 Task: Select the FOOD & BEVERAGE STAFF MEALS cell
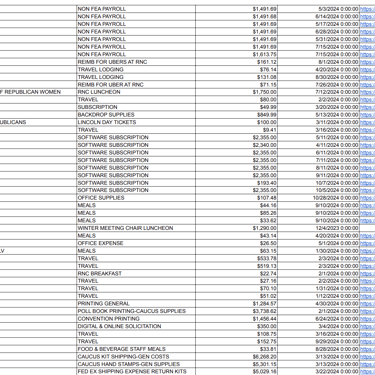tap(136, 349)
